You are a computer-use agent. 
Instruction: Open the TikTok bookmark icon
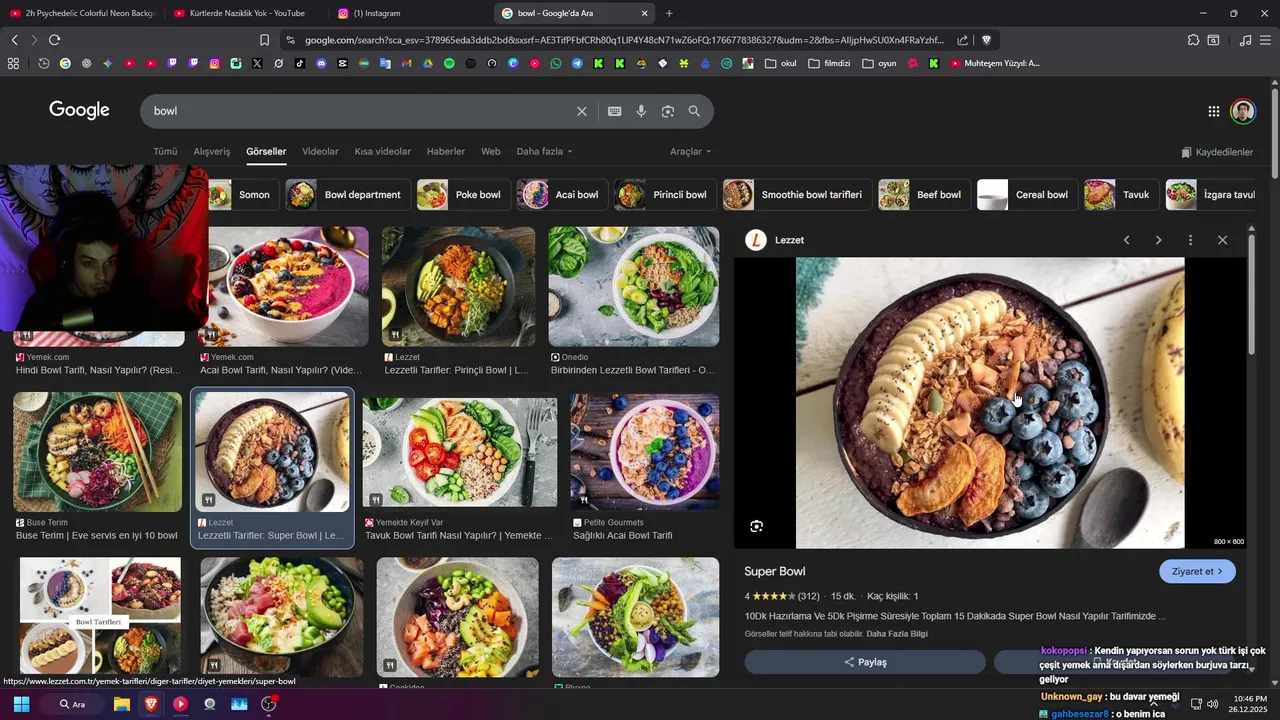coord(300,63)
